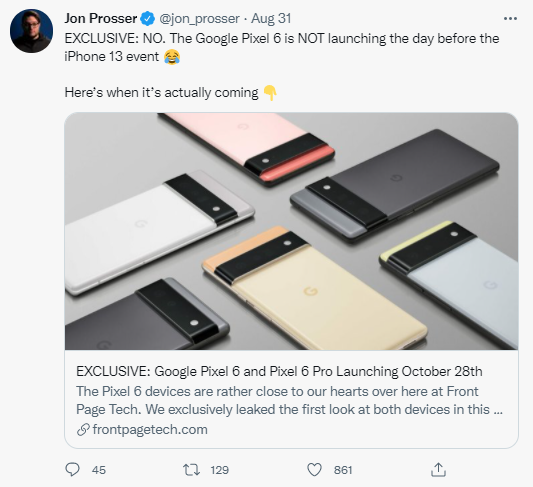Click the share upload icon
Viewport: 533px width, 487px height.
(x=438, y=469)
